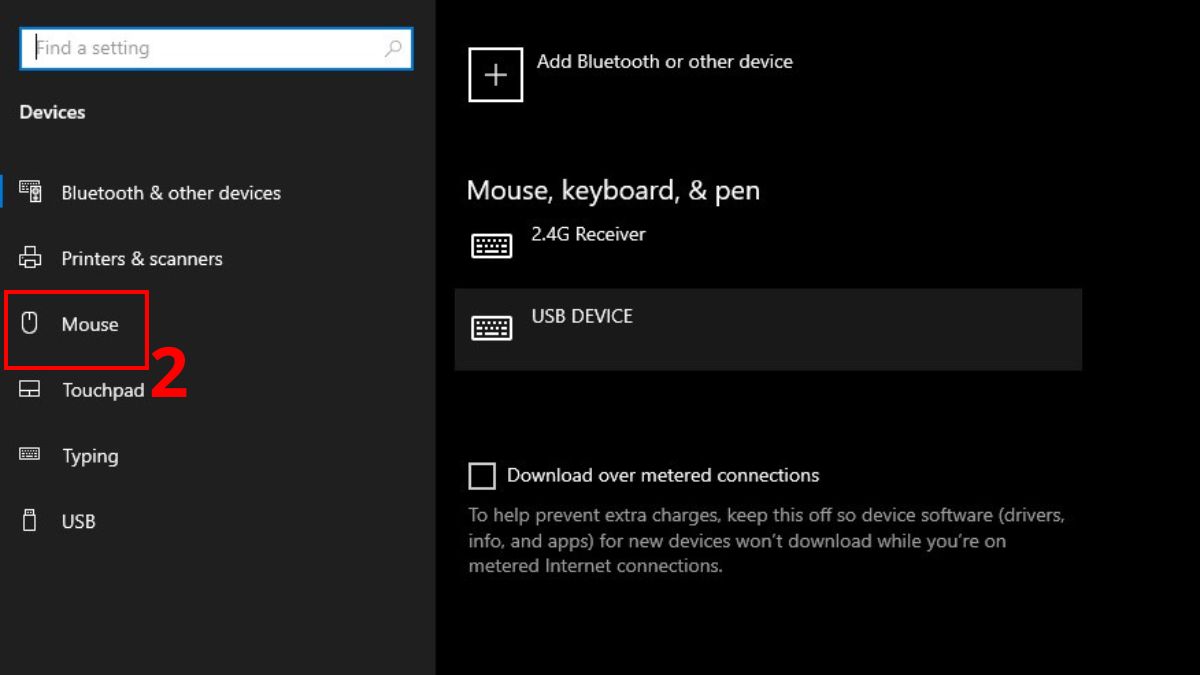Select the USB settings entry
This screenshot has width=1200, height=675.
coord(79,521)
